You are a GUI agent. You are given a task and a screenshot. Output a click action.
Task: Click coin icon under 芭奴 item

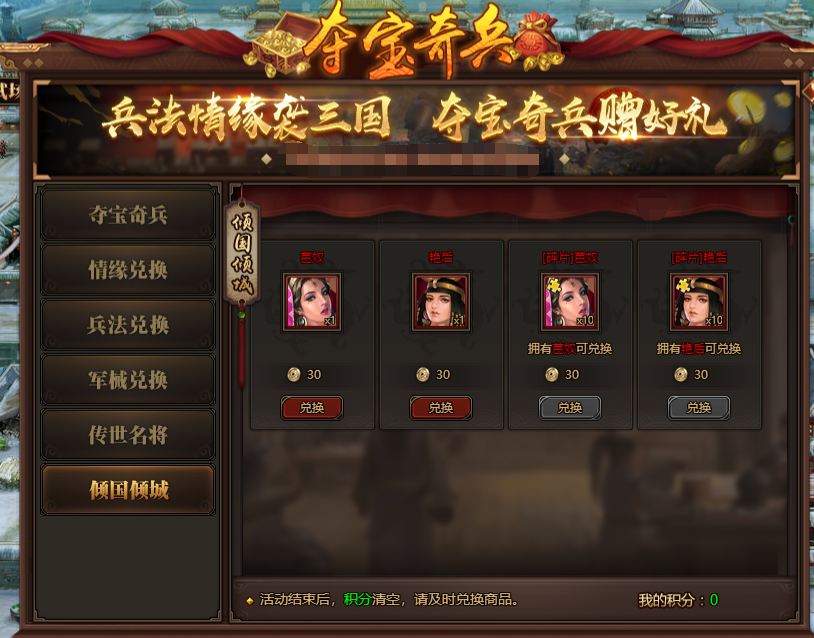294,374
